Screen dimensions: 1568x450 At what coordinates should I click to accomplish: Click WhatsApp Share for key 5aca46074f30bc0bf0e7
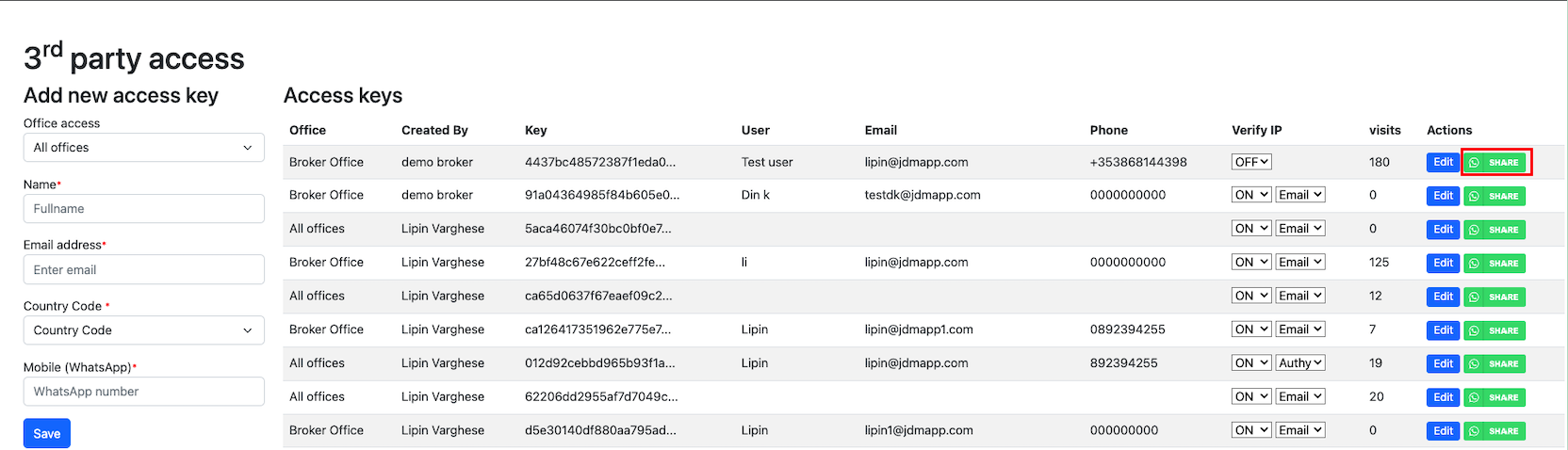pyautogui.click(x=1494, y=230)
